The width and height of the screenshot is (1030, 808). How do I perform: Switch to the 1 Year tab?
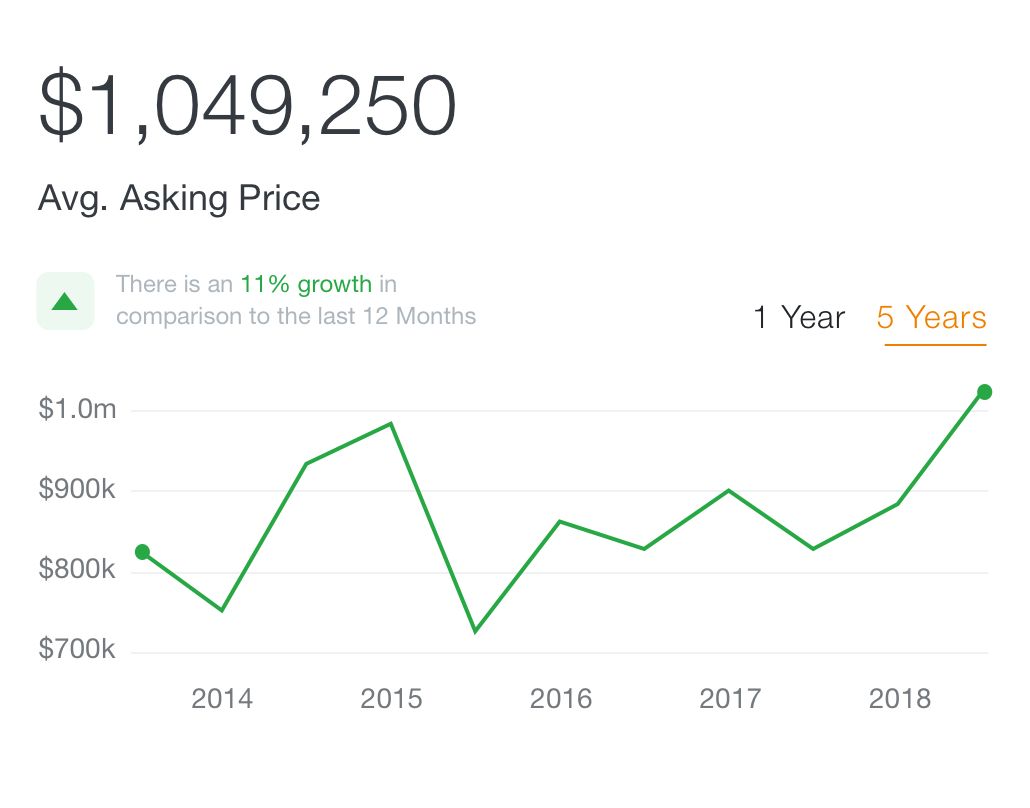pos(799,318)
